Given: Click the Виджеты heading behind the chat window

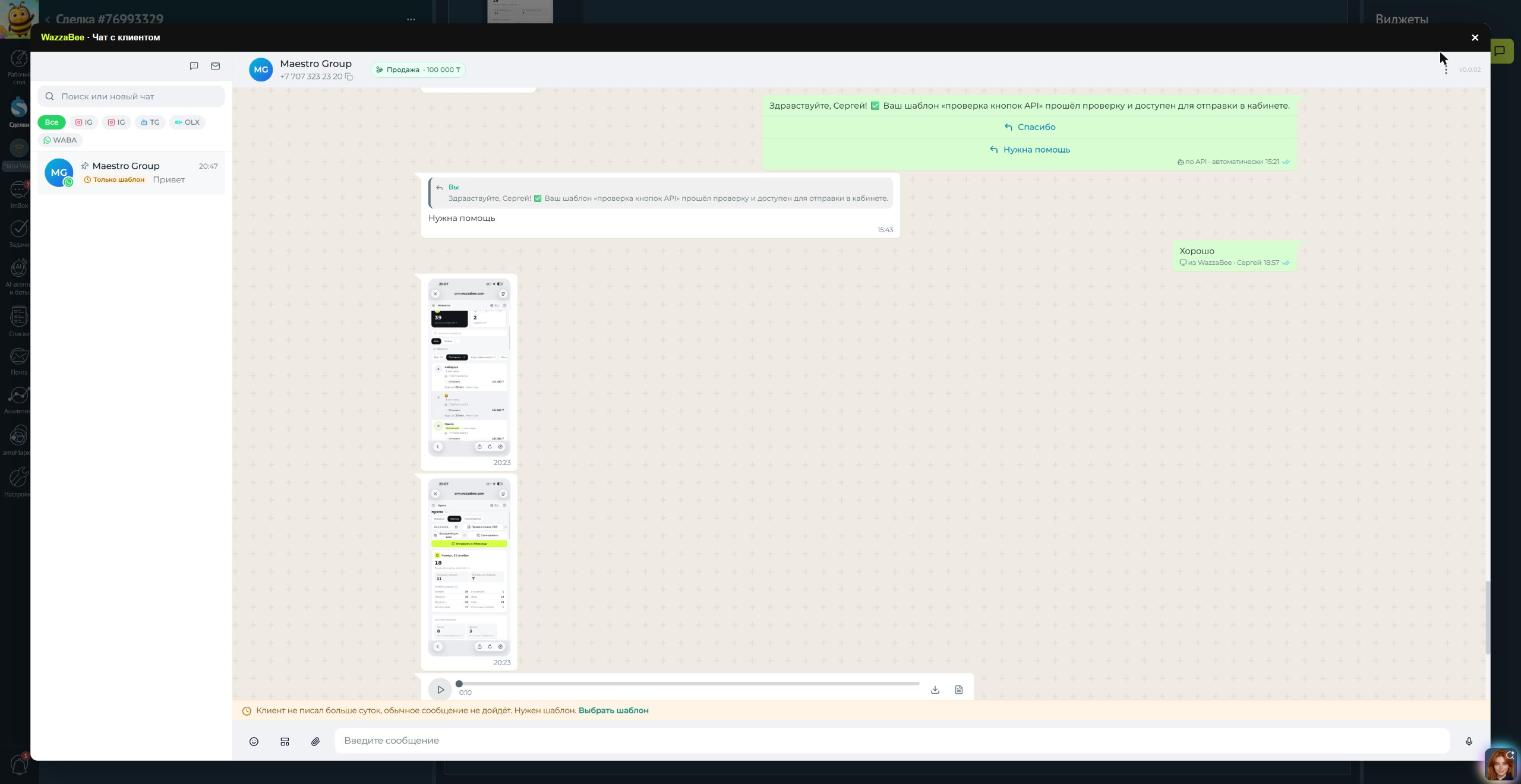Looking at the screenshot, I should click(1402, 19).
